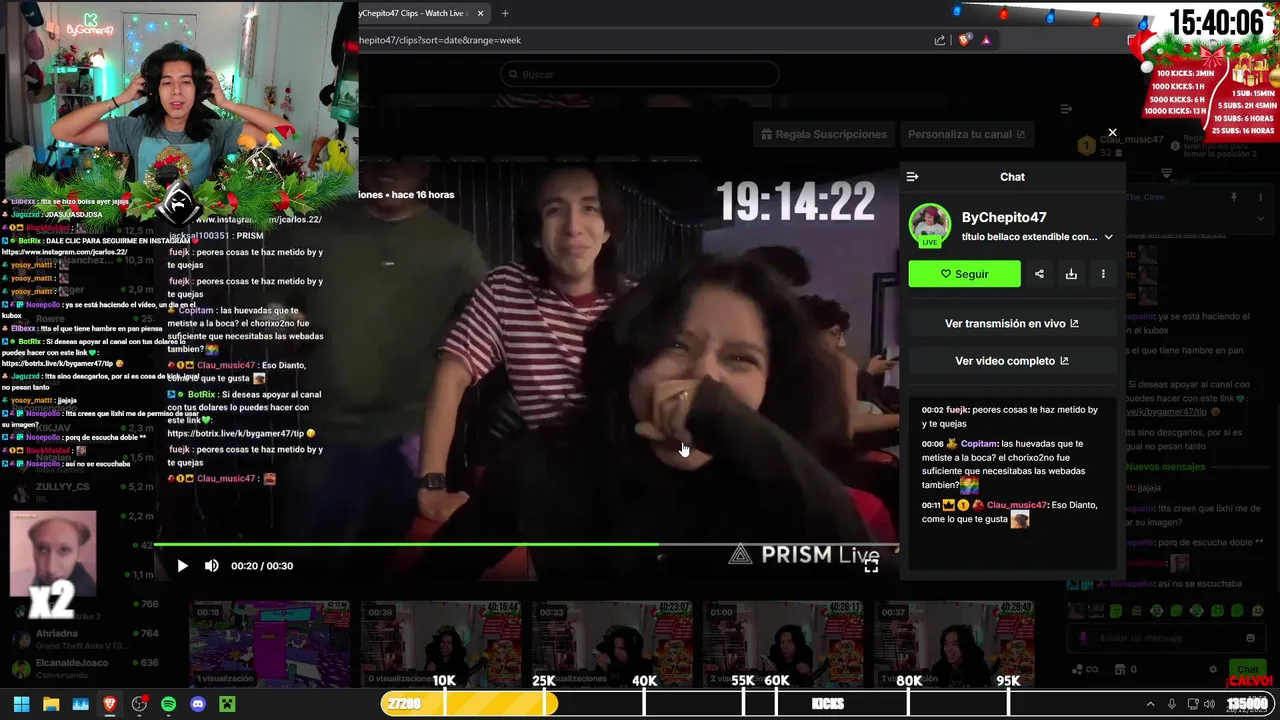This screenshot has height=720, width=1280.
Task: Open Spotify from the taskbar
Action: (x=168, y=704)
